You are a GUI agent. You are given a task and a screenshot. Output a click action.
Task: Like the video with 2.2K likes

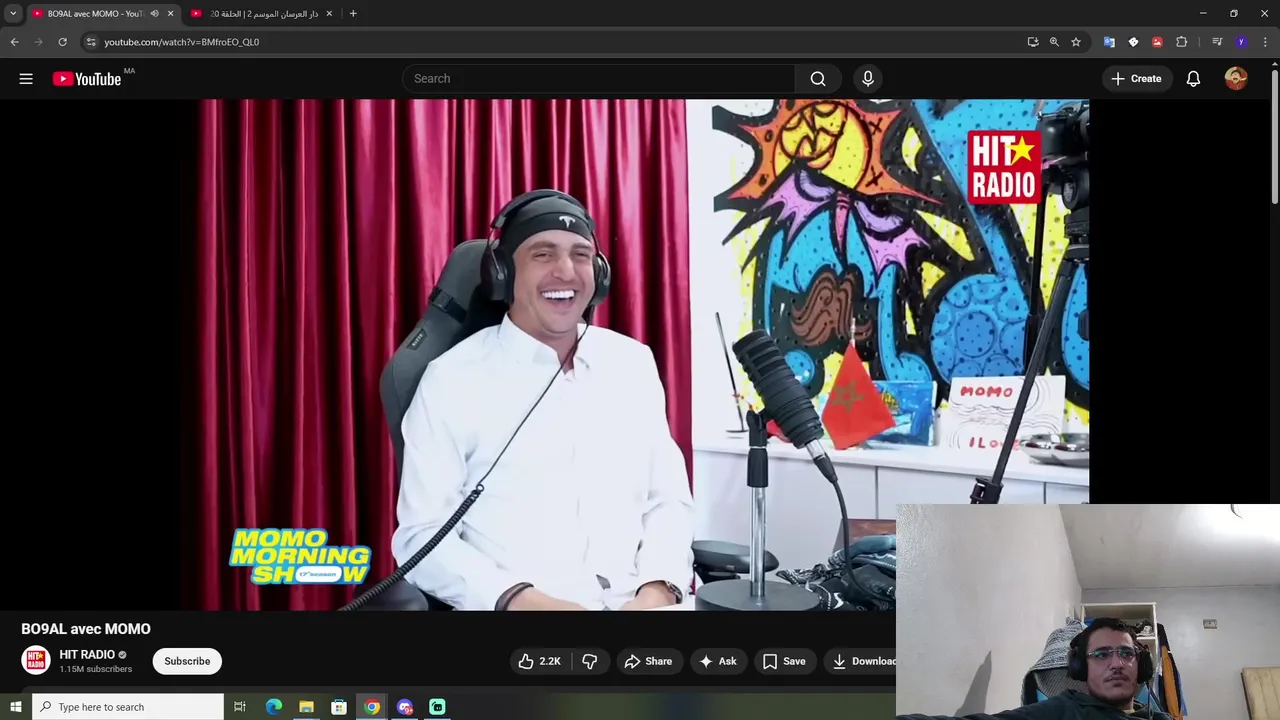coord(539,661)
